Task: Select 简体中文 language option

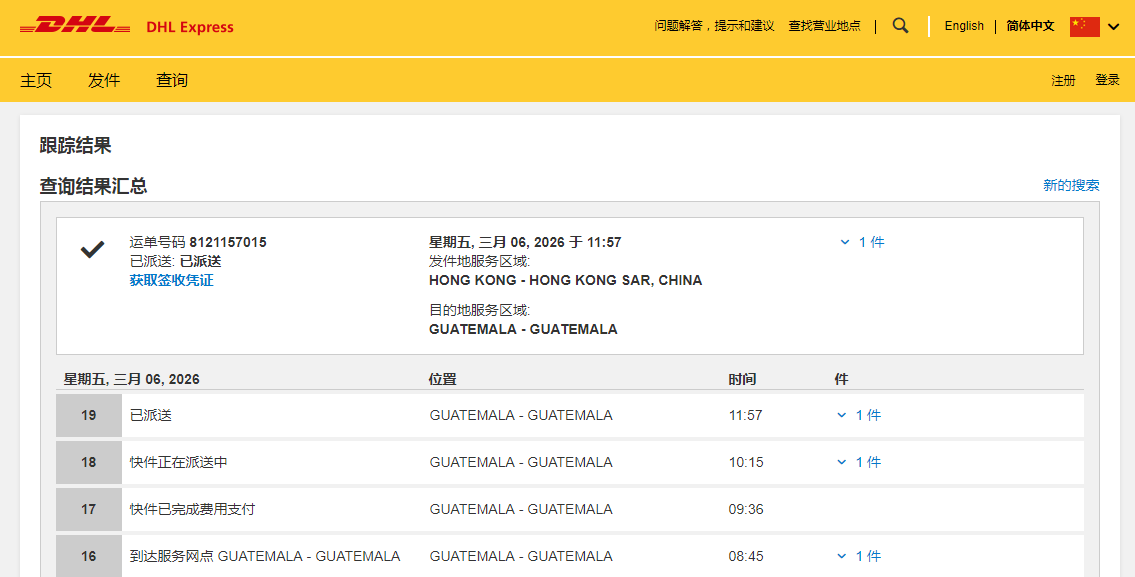Action: (x=1030, y=26)
